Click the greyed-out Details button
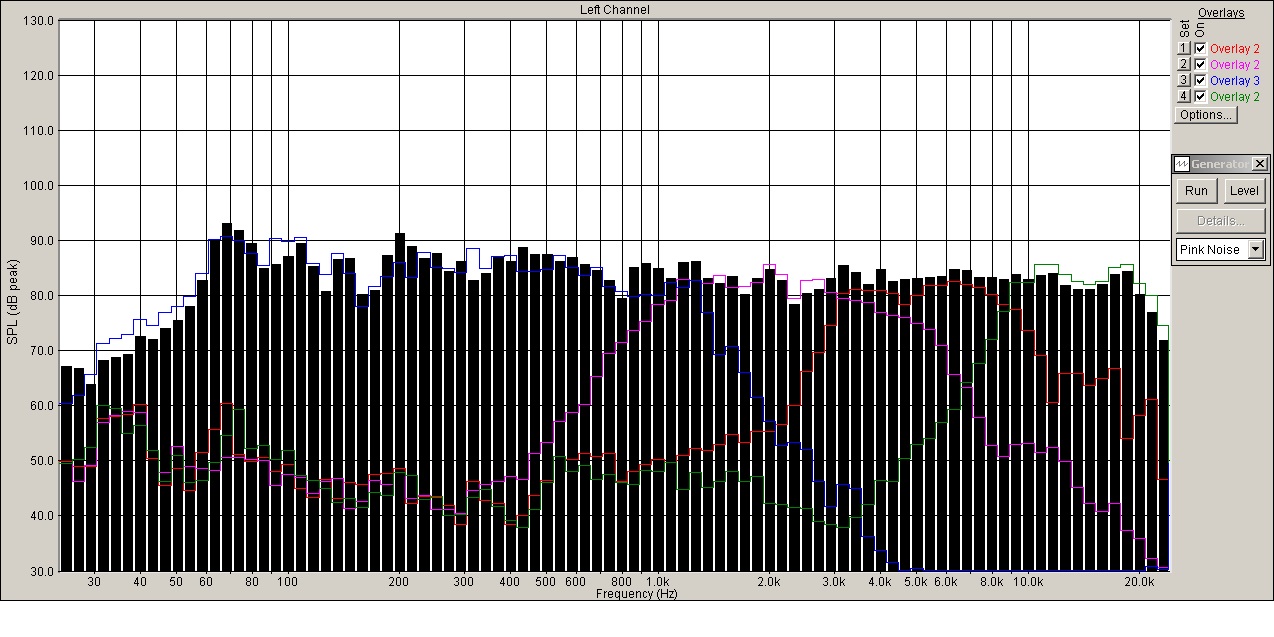Image resolution: width=1274 pixels, height=637 pixels. click(1220, 221)
